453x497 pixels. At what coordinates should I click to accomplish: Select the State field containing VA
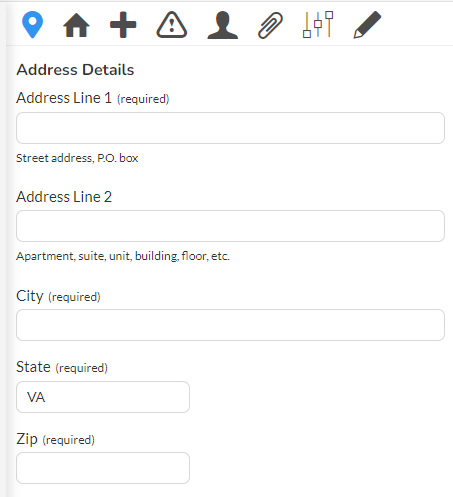point(103,397)
